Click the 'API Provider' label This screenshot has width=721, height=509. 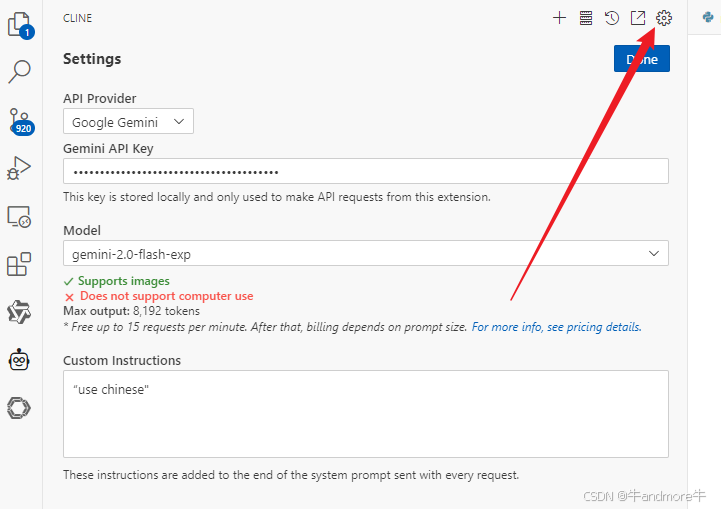tap(100, 98)
